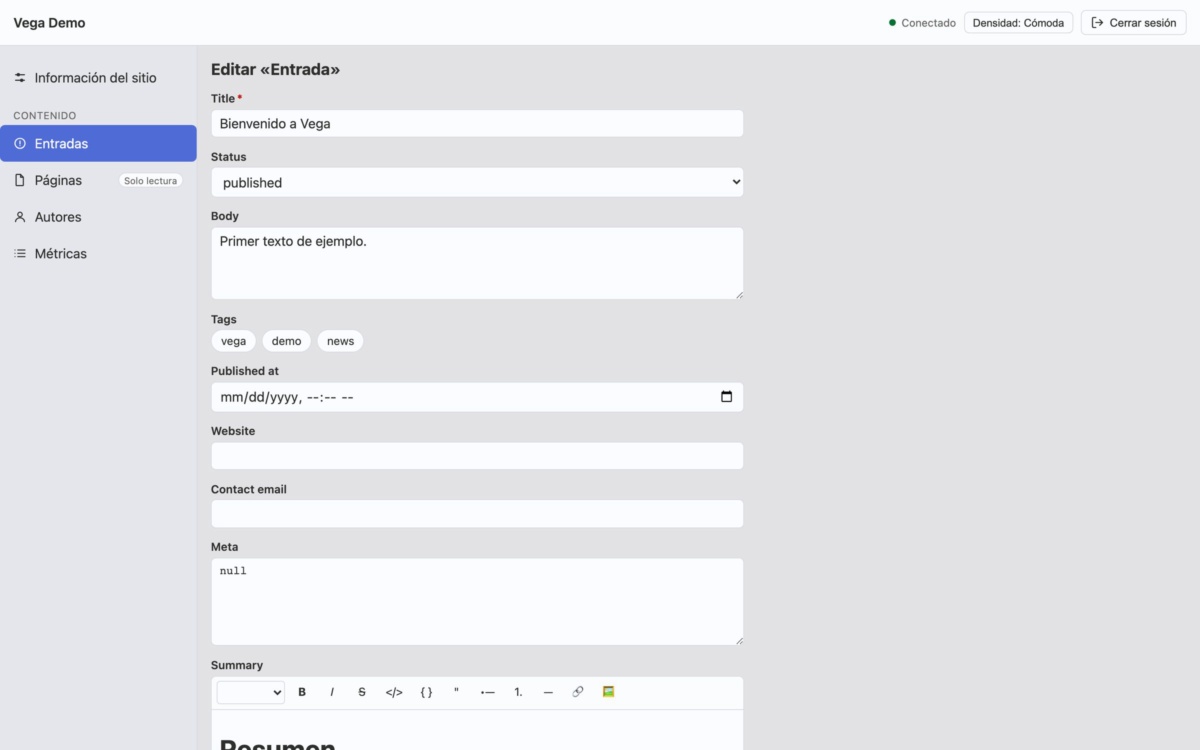Toggle the Densidad: Cómoda button
Viewport: 1200px width, 750px height.
pyautogui.click(x=1018, y=23)
